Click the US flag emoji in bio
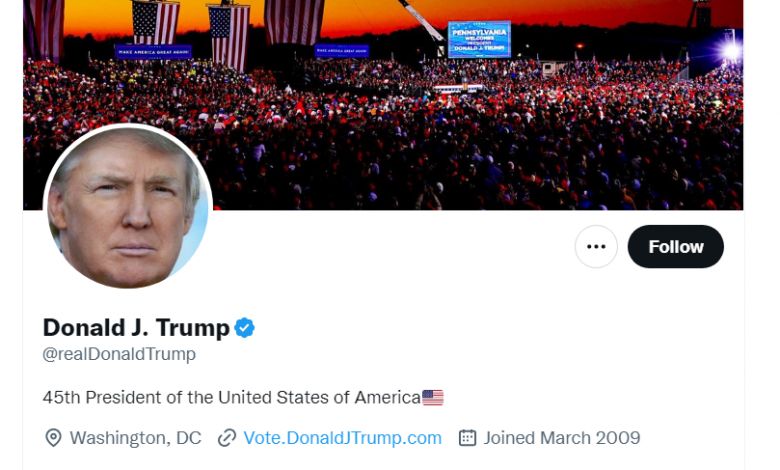This screenshot has width=780, height=470. [x=433, y=398]
